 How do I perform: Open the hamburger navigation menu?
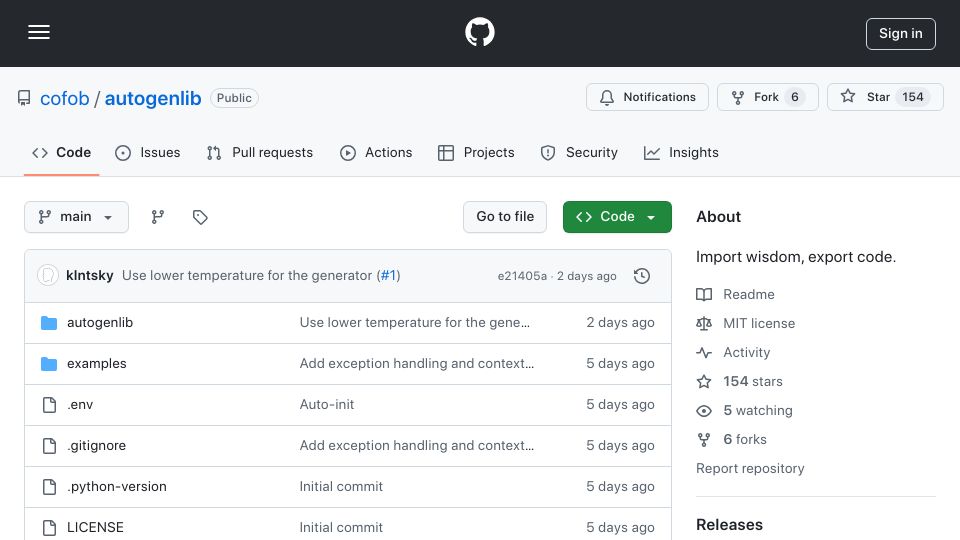(39, 32)
